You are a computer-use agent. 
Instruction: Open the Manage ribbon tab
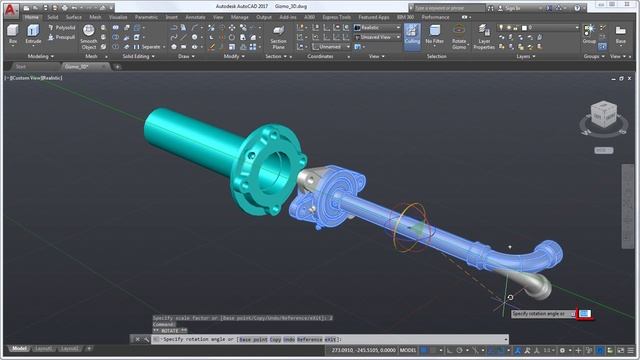click(x=240, y=17)
